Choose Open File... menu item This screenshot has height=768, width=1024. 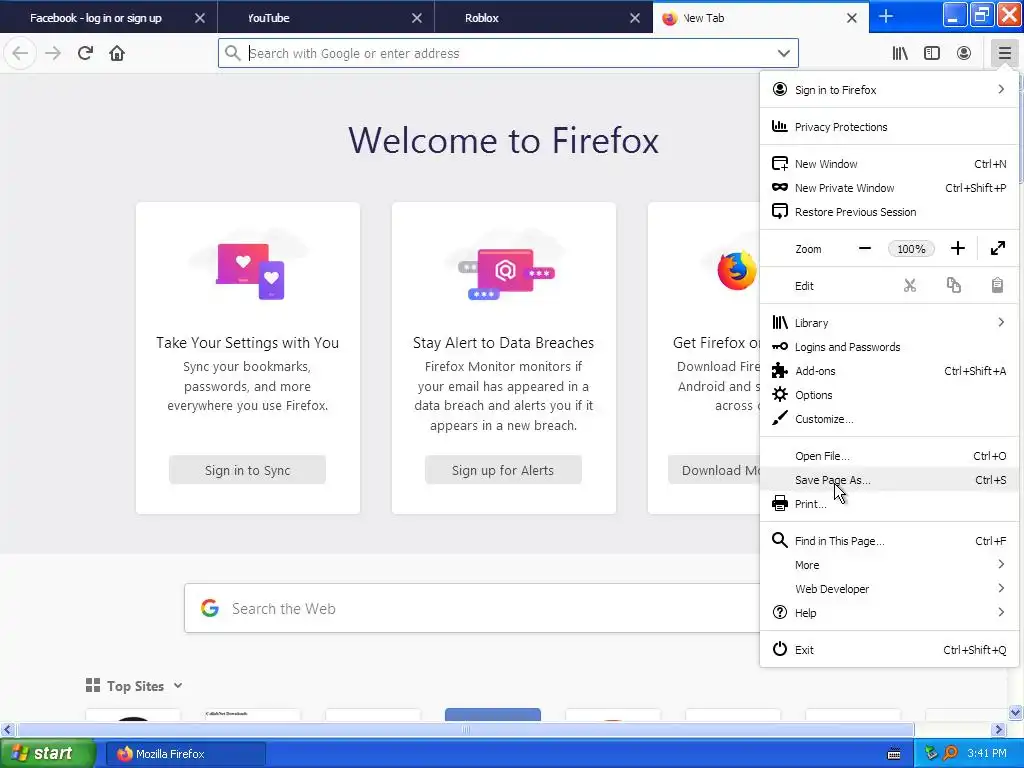(889, 456)
